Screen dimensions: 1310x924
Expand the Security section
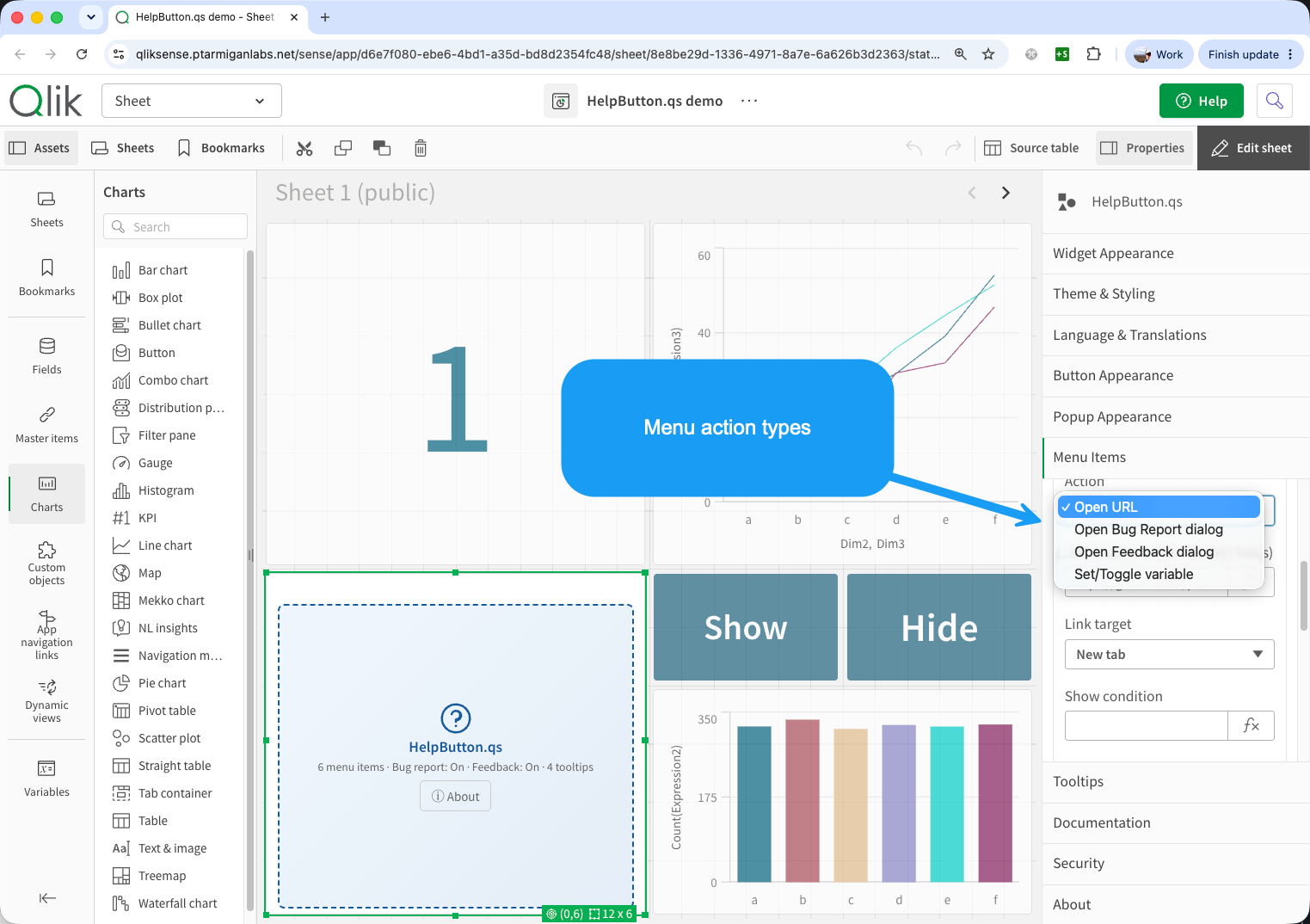(x=1176, y=863)
